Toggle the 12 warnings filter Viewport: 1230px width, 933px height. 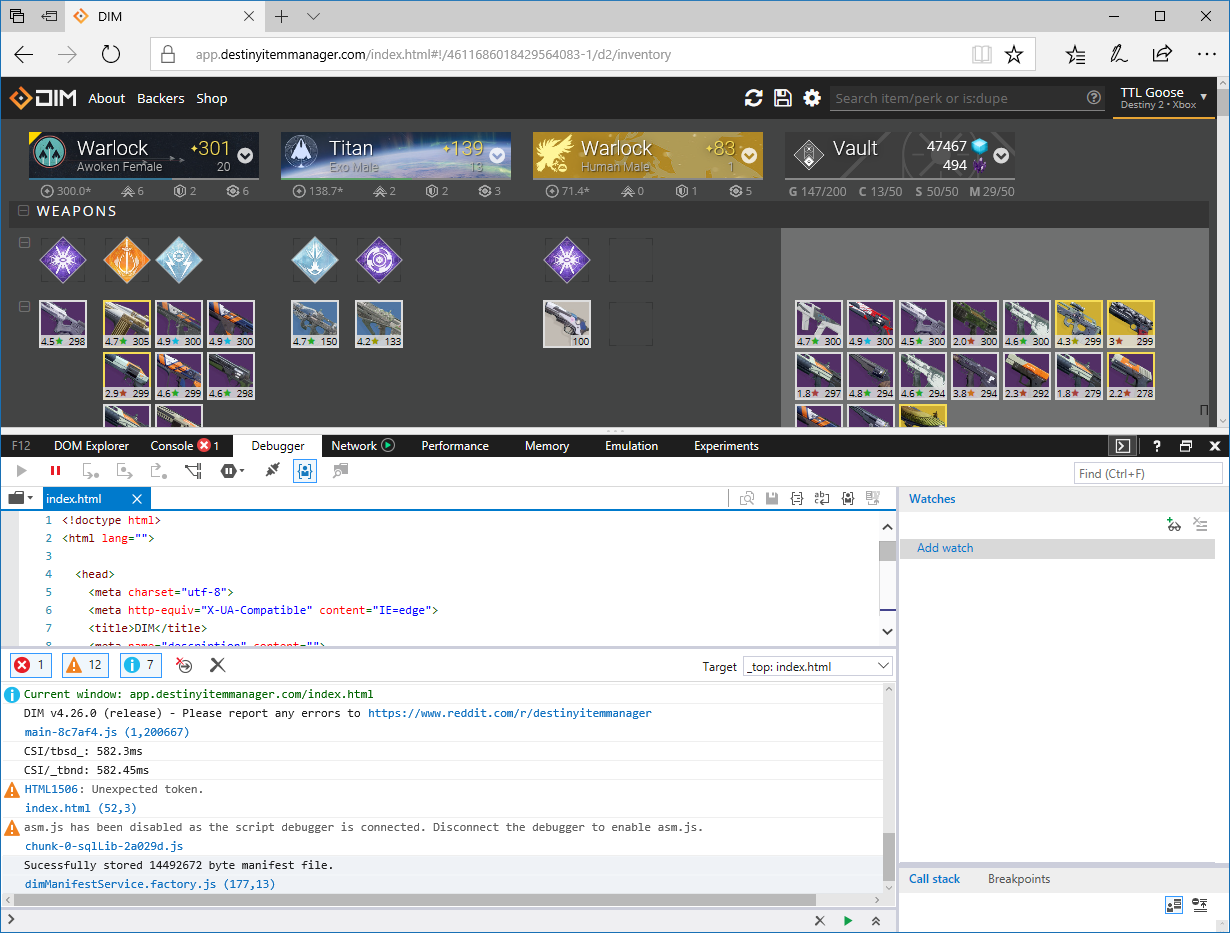point(85,665)
